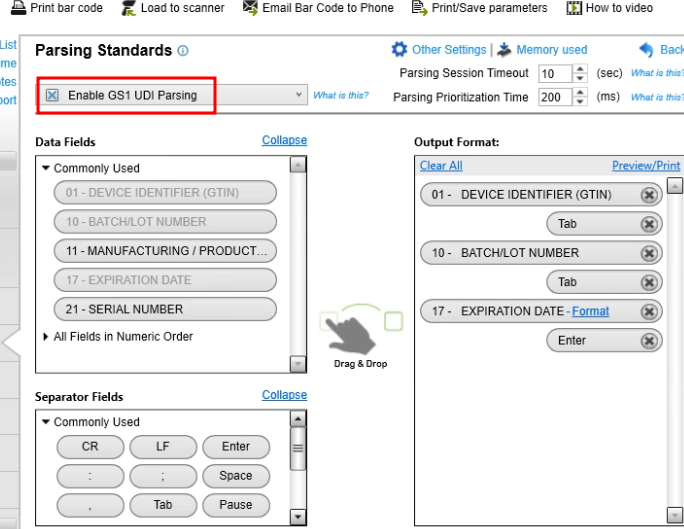Click the Memory used icon

click(503, 49)
